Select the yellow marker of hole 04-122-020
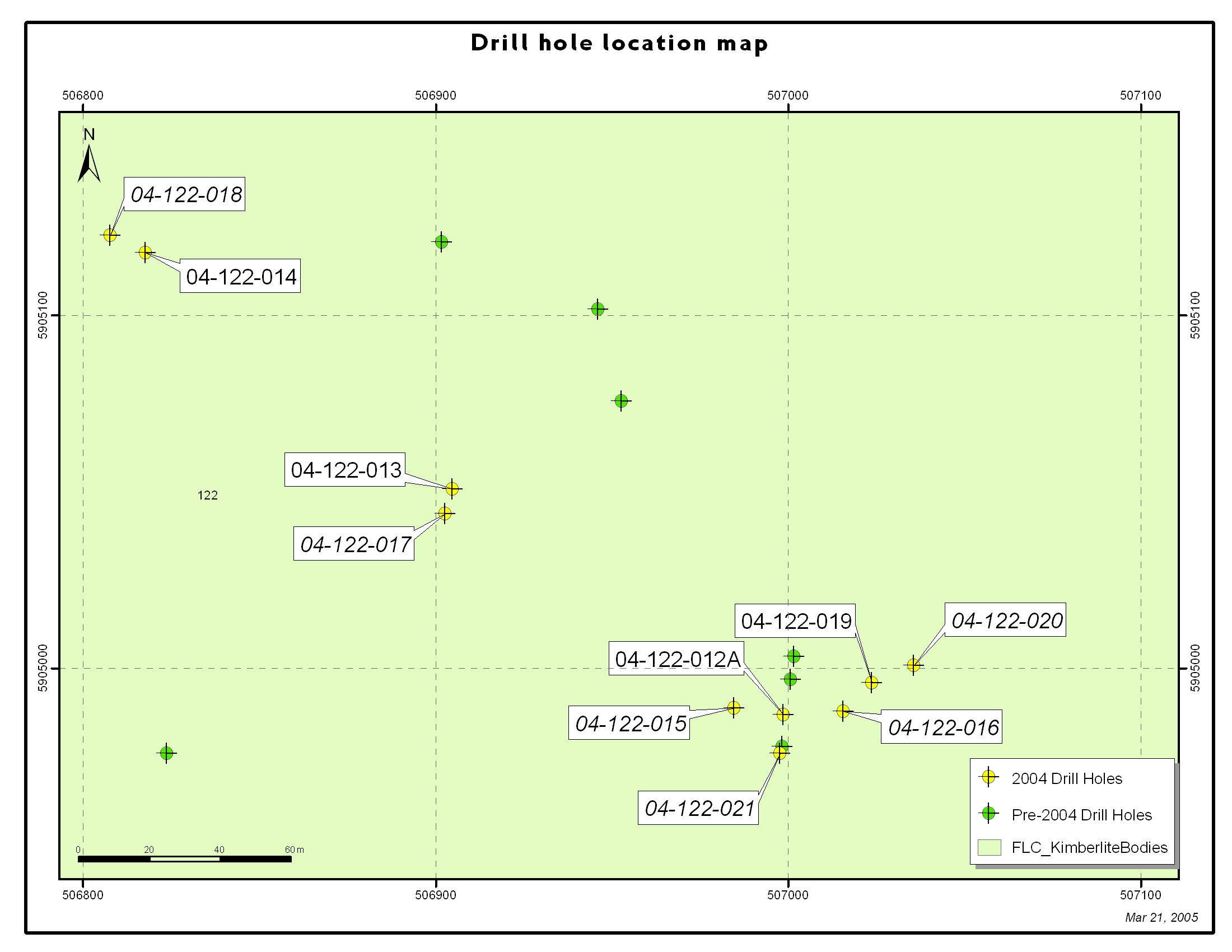 914,665
